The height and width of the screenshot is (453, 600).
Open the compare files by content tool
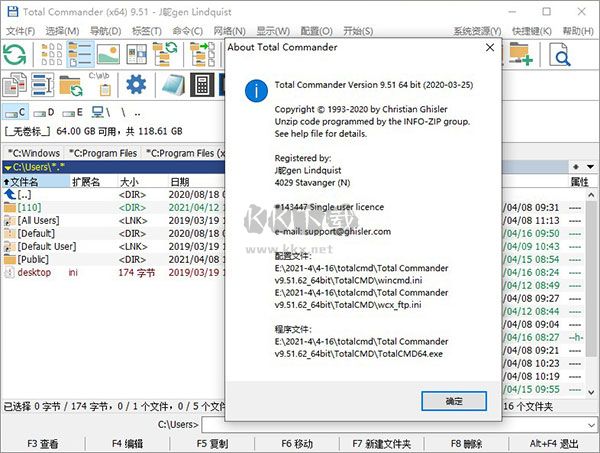(x=15, y=85)
